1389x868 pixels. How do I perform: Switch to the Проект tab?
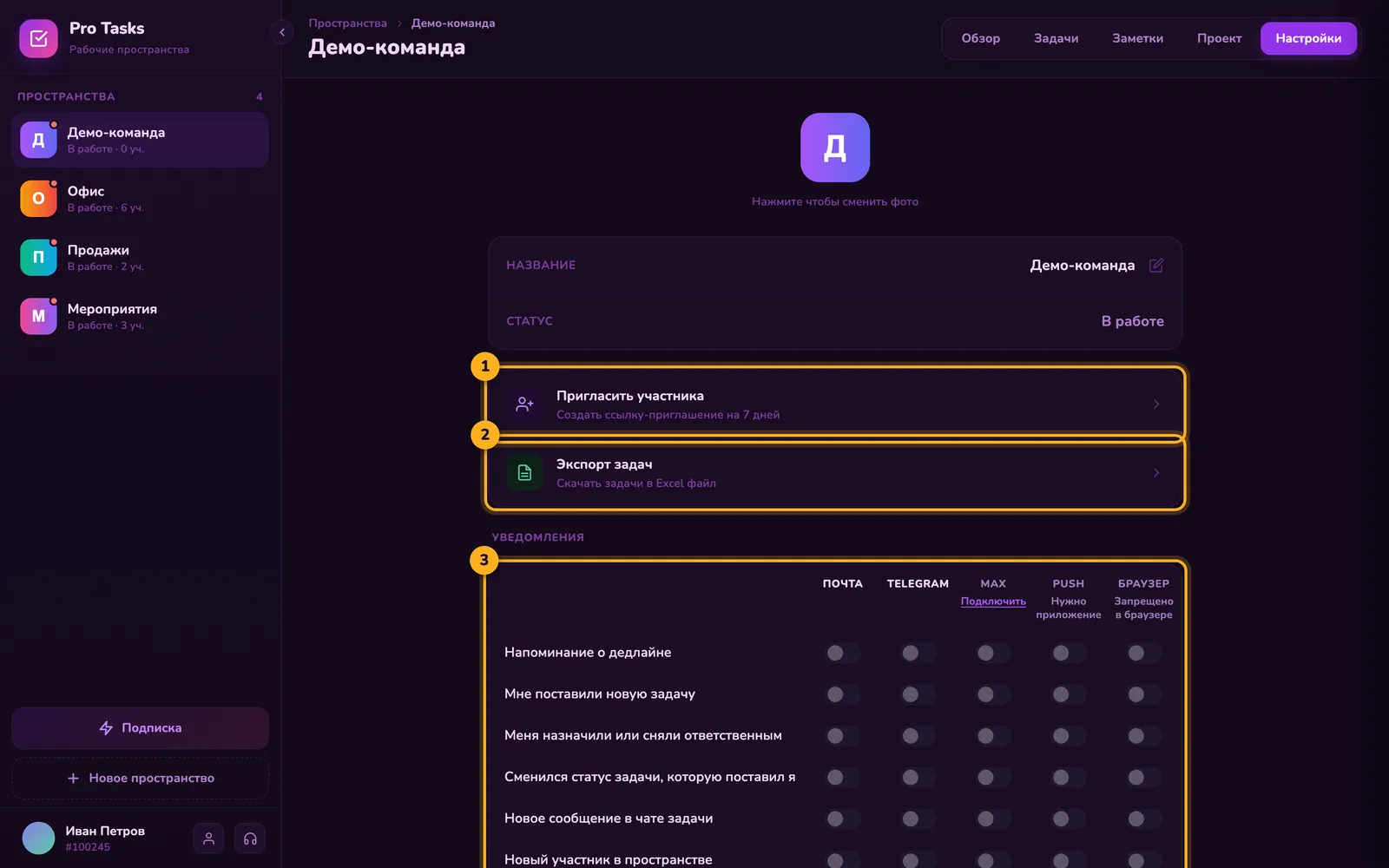pos(1219,38)
